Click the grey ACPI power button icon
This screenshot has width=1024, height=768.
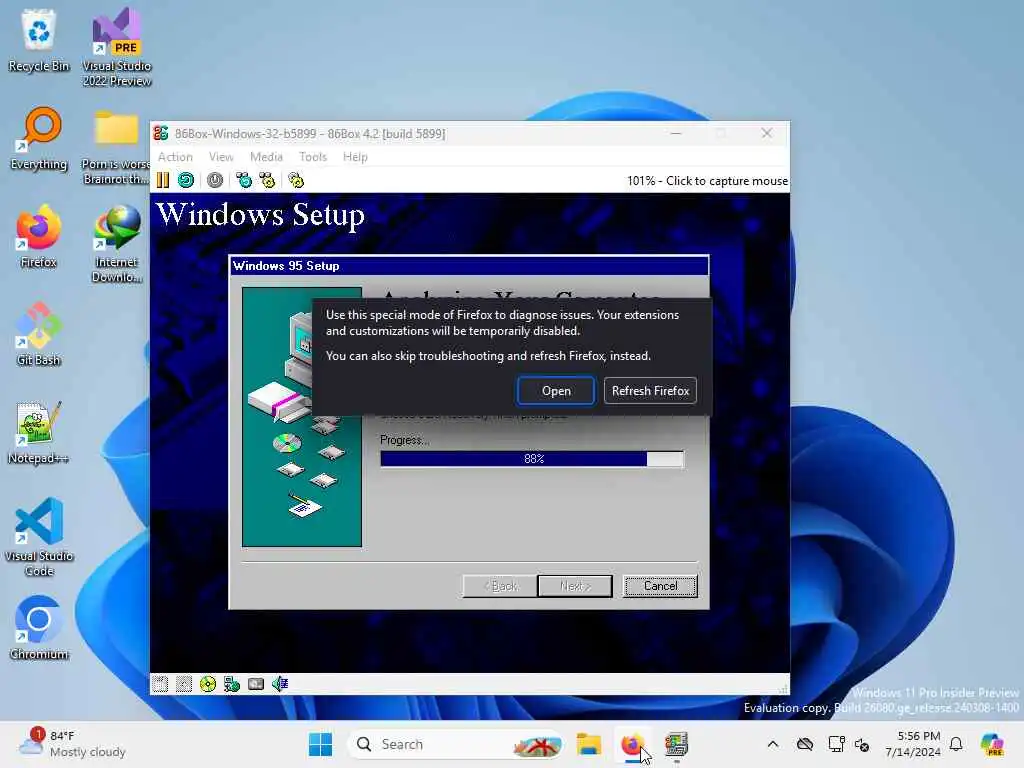click(215, 180)
